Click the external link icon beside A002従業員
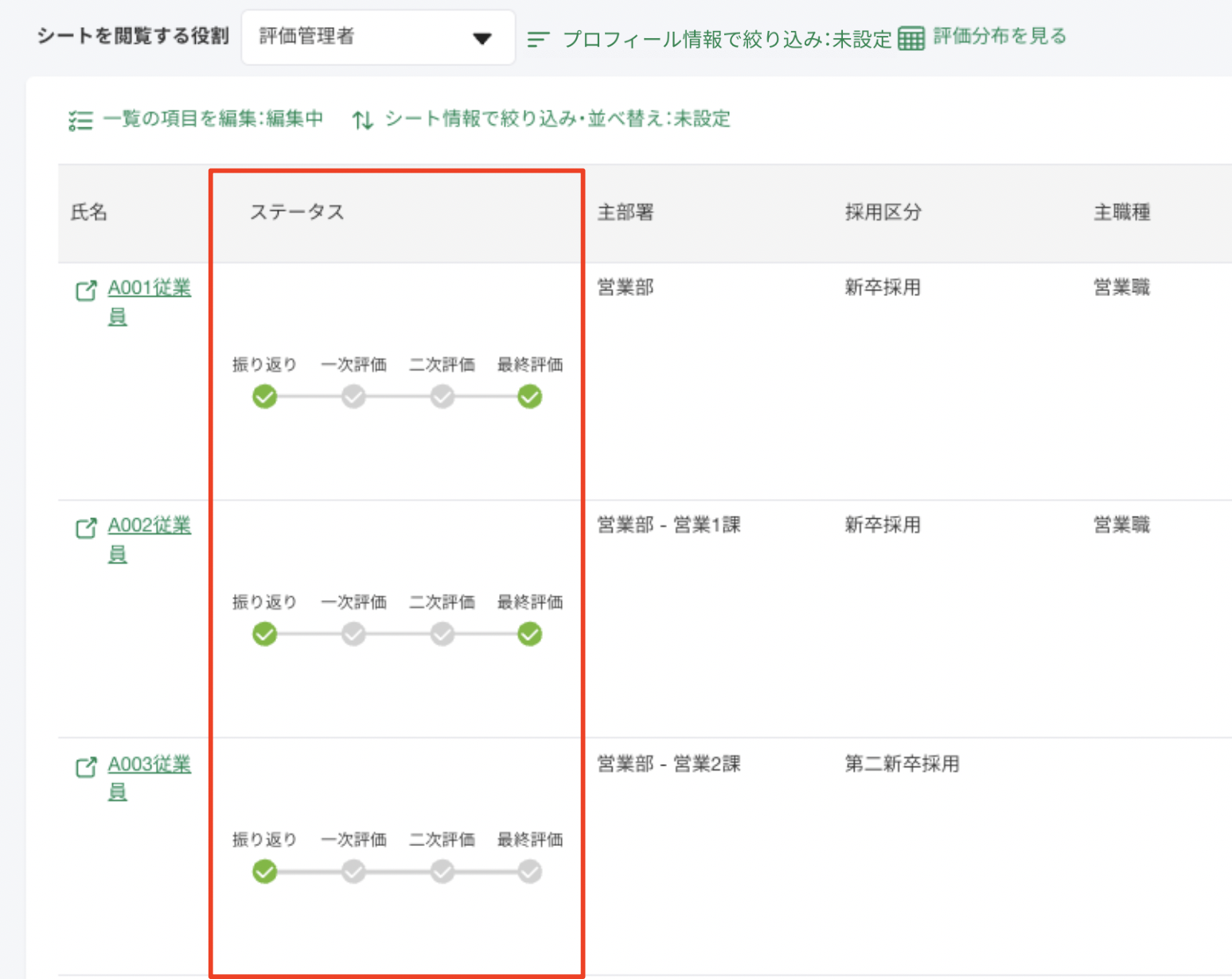The height and width of the screenshot is (979, 1232). 86,528
